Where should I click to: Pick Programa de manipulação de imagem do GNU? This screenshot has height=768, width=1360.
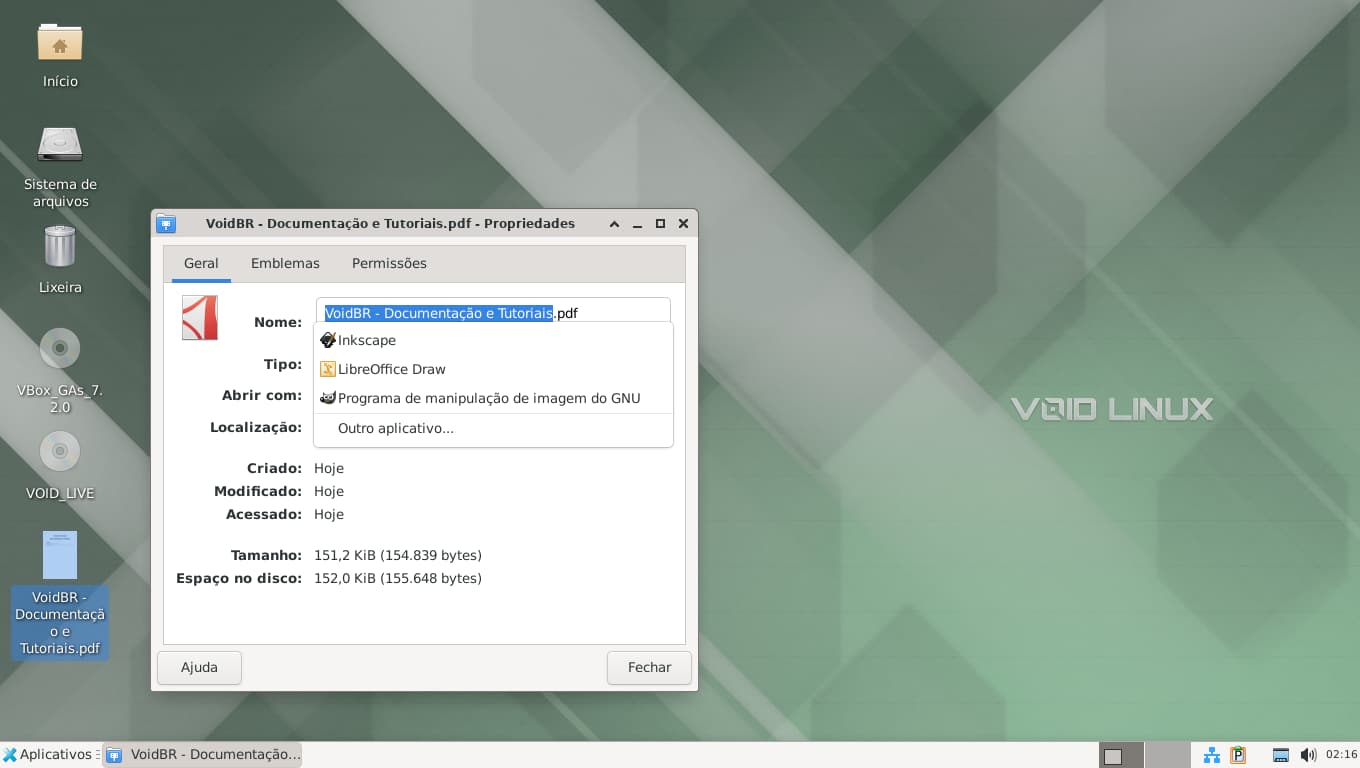pyautogui.click(x=488, y=398)
